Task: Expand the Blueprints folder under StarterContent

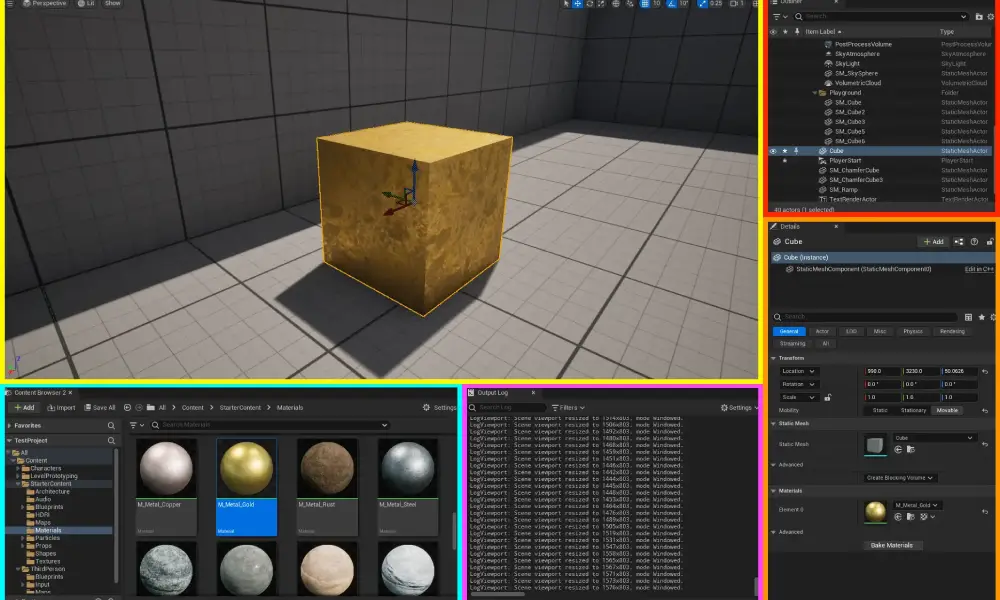Action: pyautogui.click(x=23, y=507)
